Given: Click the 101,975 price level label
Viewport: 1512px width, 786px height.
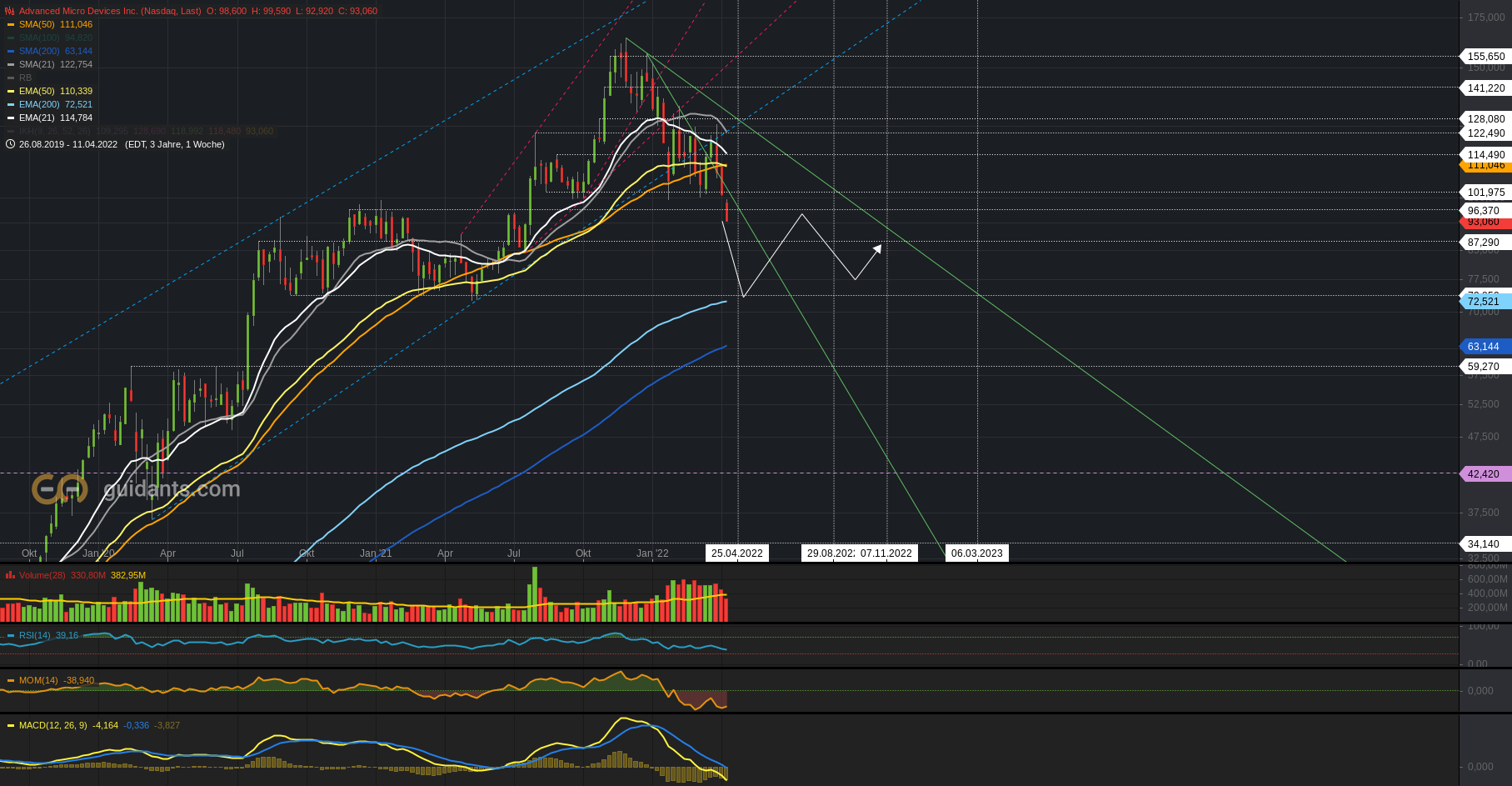Looking at the screenshot, I should pyautogui.click(x=1486, y=193).
